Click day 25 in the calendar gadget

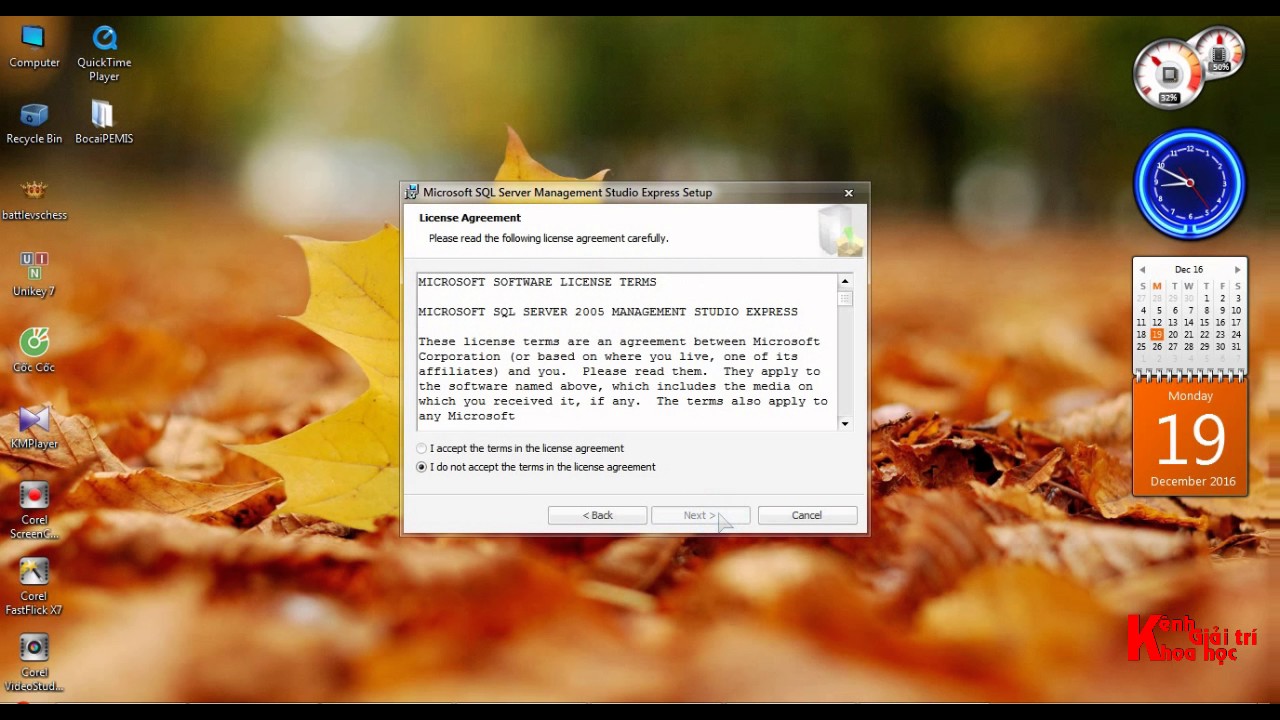pyautogui.click(x=1141, y=347)
